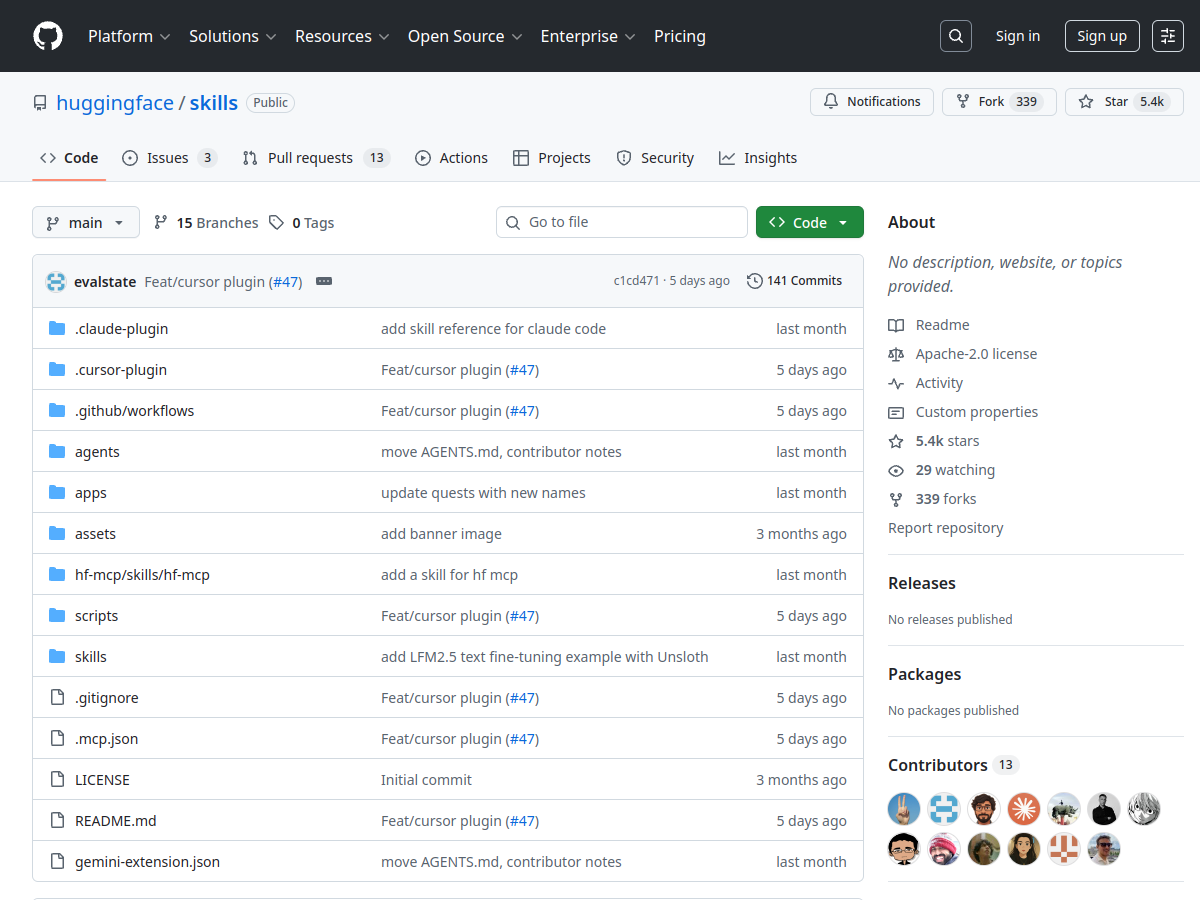This screenshot has height=900, width=1200.
Task: Click the GitHub logo in header
Action: pyautogui.click(x=48, y=36)
